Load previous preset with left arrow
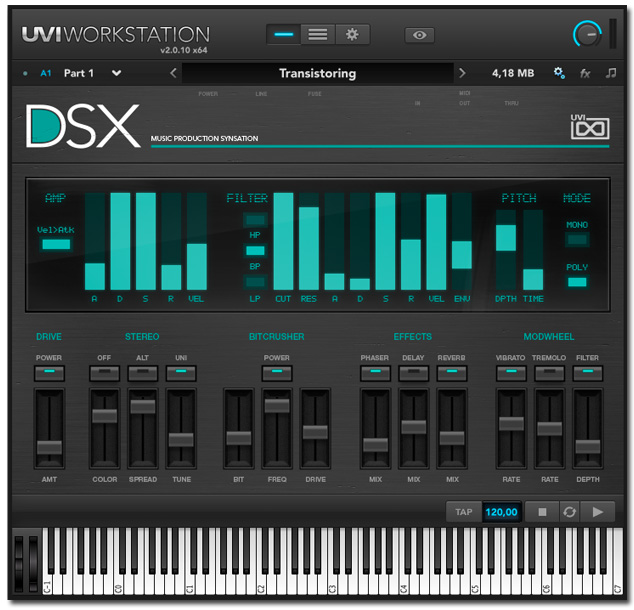Screen dimensions: 634x610 pos(173,73)
